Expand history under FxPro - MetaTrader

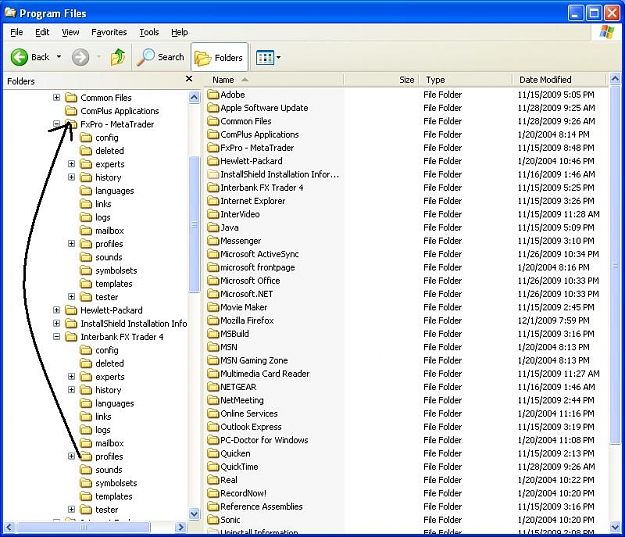click(x=71, y=177)
